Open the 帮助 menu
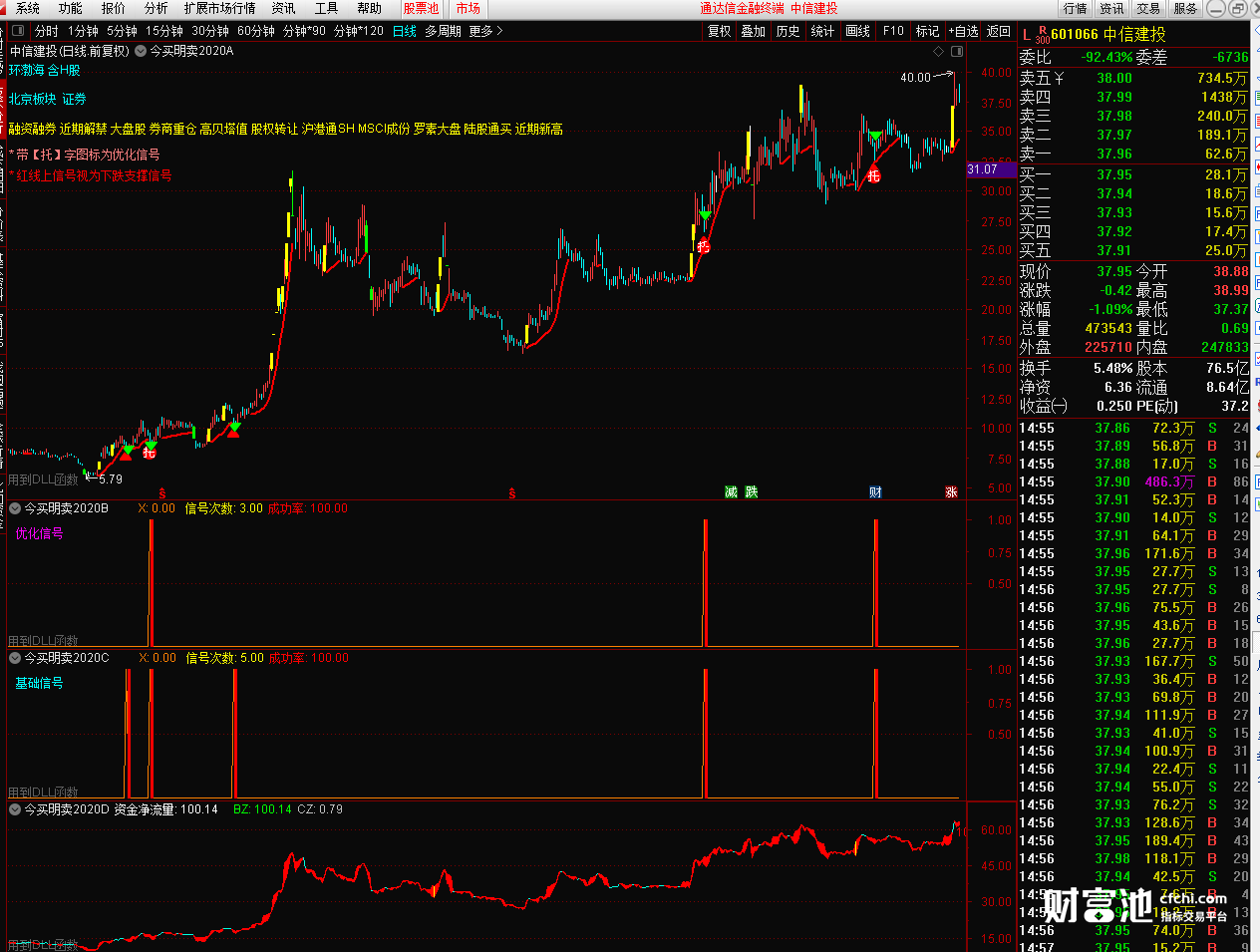 pos(370,8)
